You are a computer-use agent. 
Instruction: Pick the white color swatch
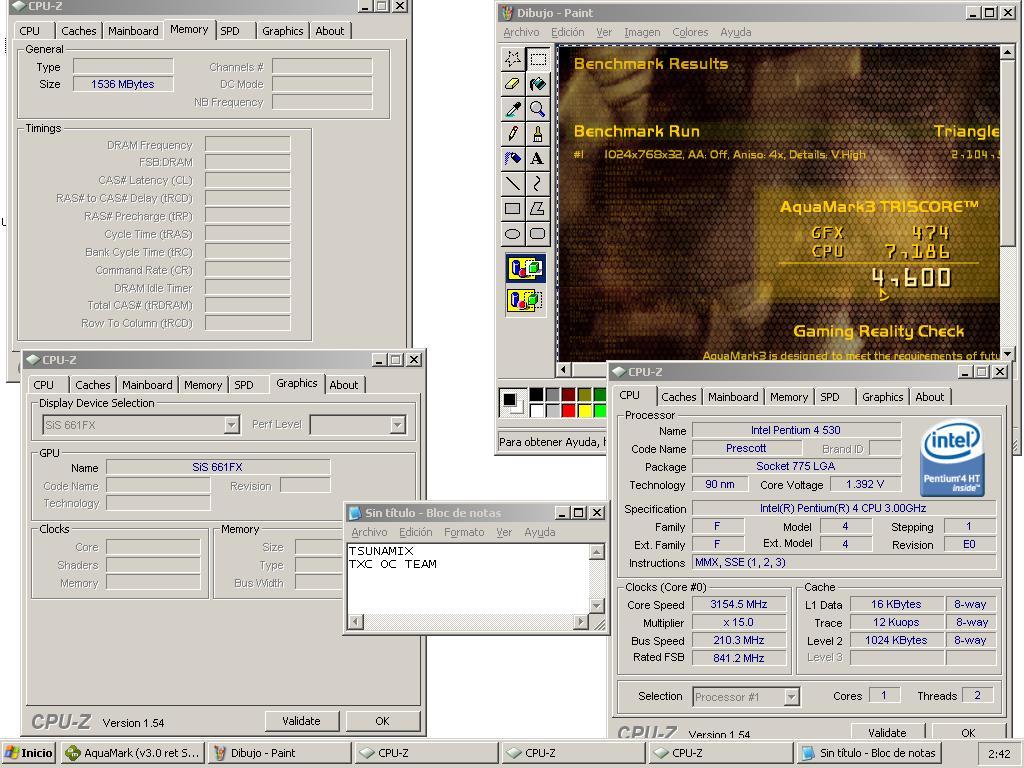536,410
